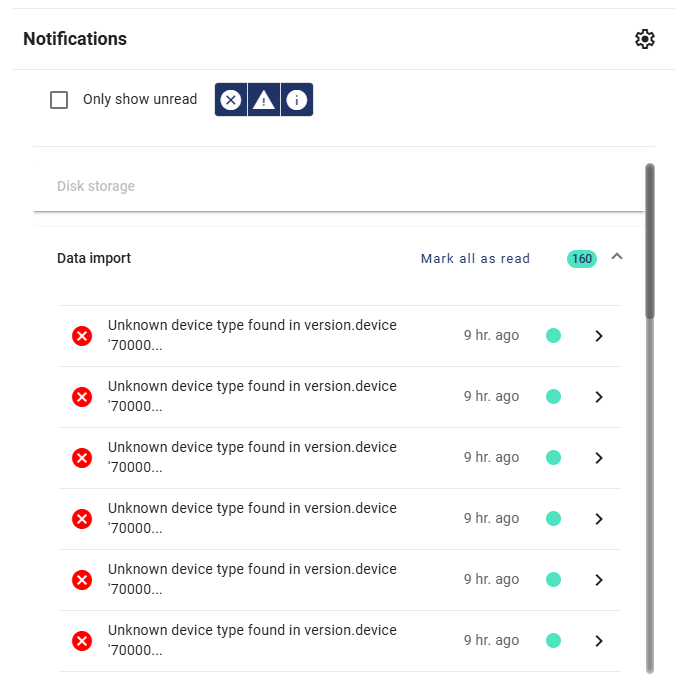
Task: Select the Data import group header
Action: click(94, 258)
